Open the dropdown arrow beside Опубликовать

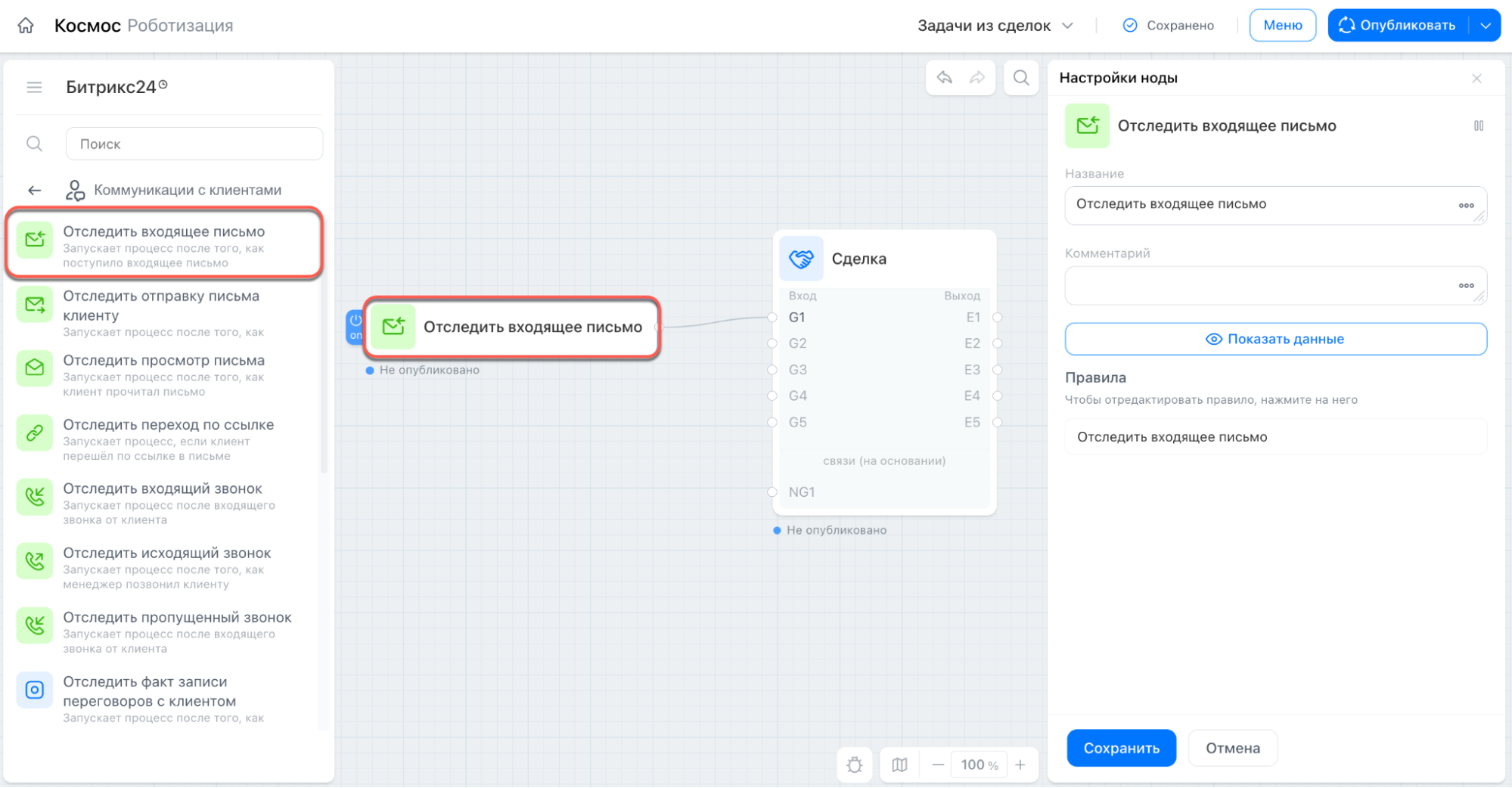point(1486,26)
